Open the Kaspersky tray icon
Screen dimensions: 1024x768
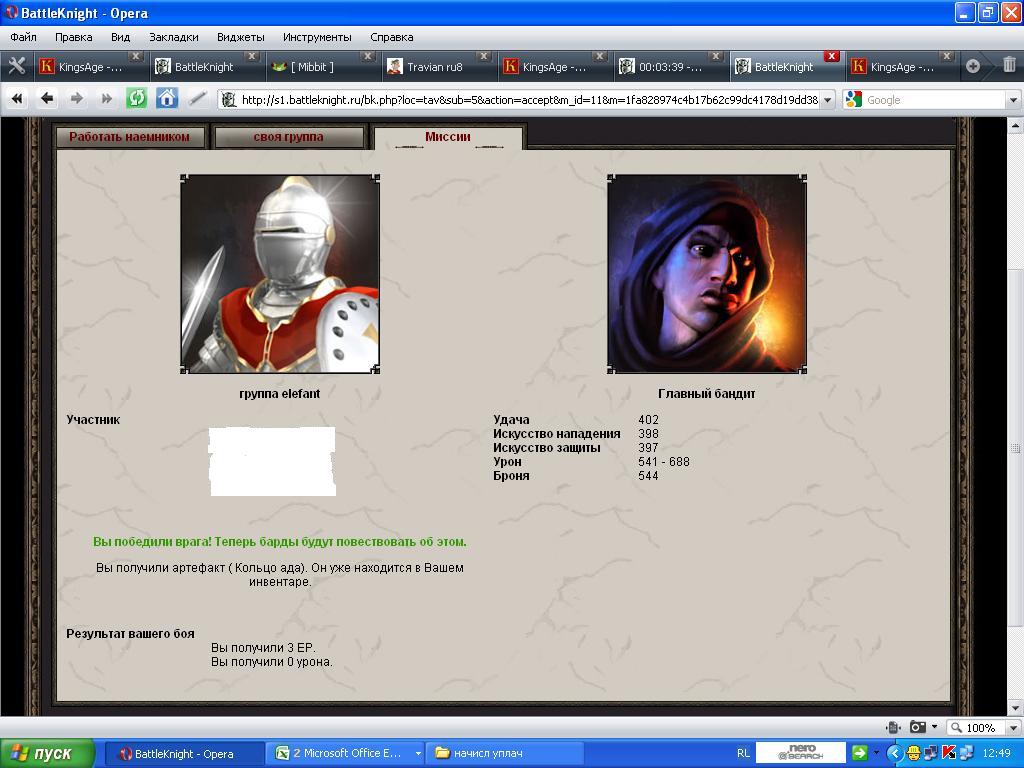pyautogui.click(x=949, y=754)
